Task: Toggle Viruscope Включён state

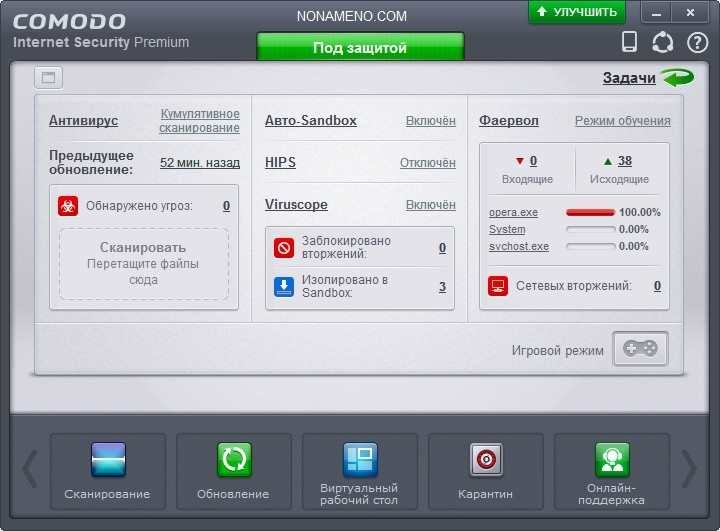Action: coord(430,205)
